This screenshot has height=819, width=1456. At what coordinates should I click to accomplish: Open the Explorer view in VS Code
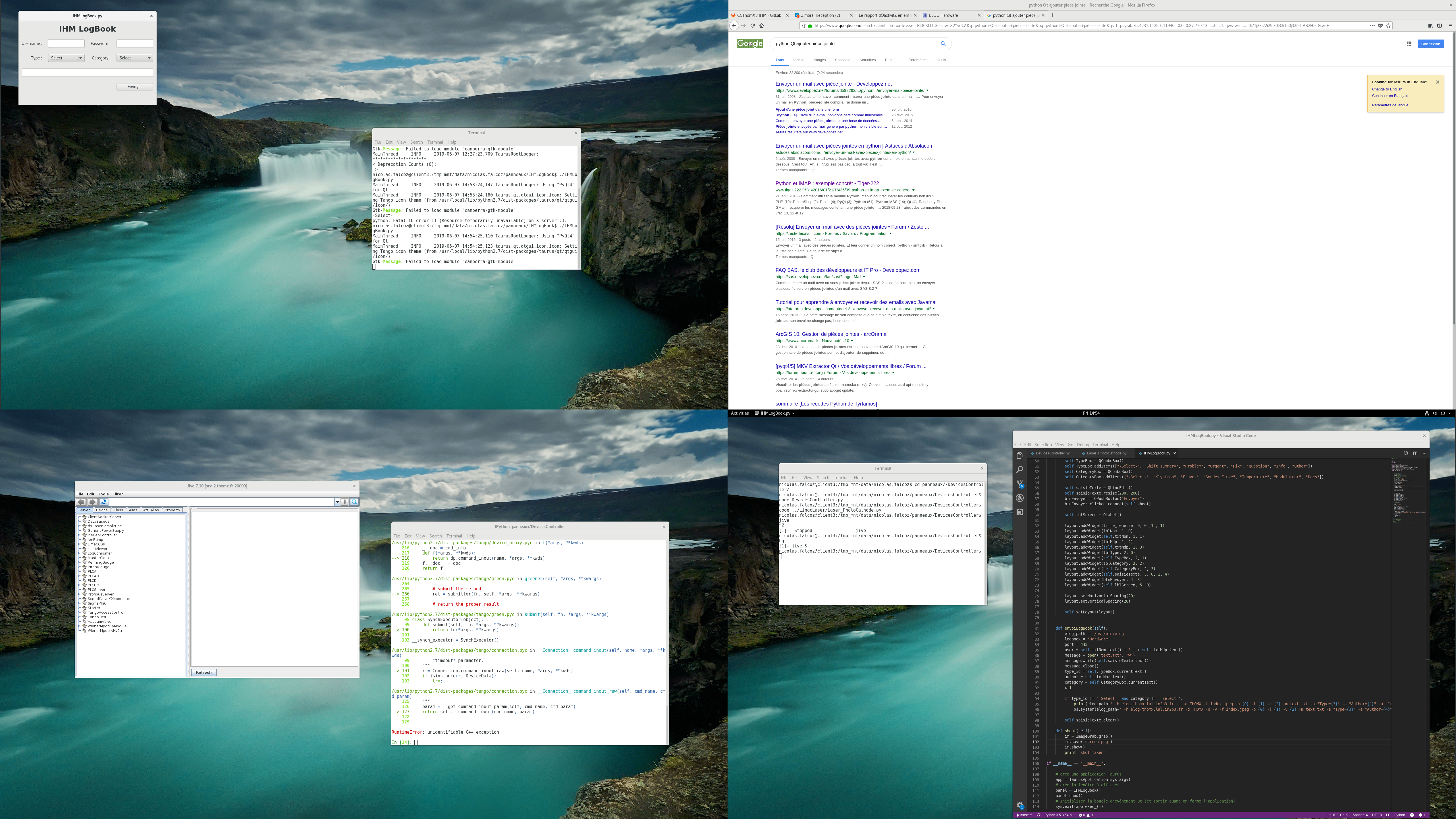point(1020,456)
